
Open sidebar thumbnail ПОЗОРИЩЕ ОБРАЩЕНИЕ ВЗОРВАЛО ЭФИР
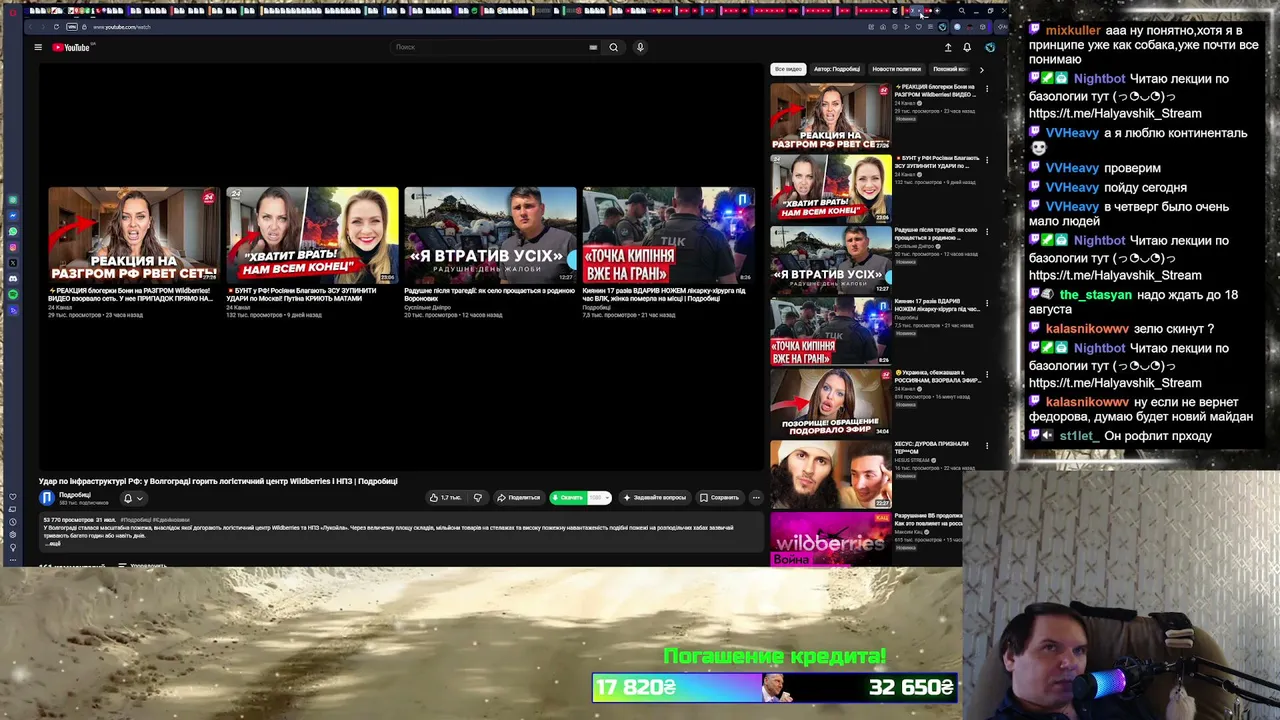(x=830, y=403)
